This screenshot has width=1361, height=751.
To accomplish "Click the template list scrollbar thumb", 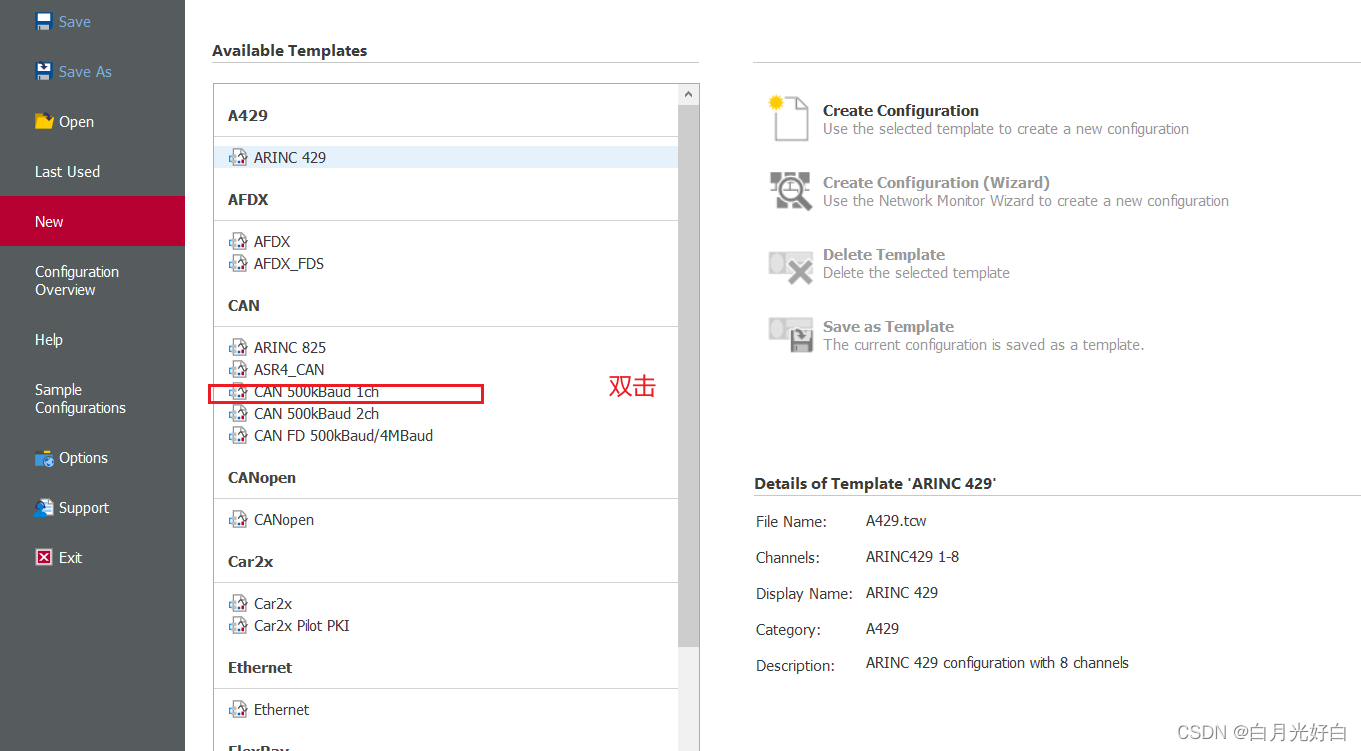I will tap(688, 375).
